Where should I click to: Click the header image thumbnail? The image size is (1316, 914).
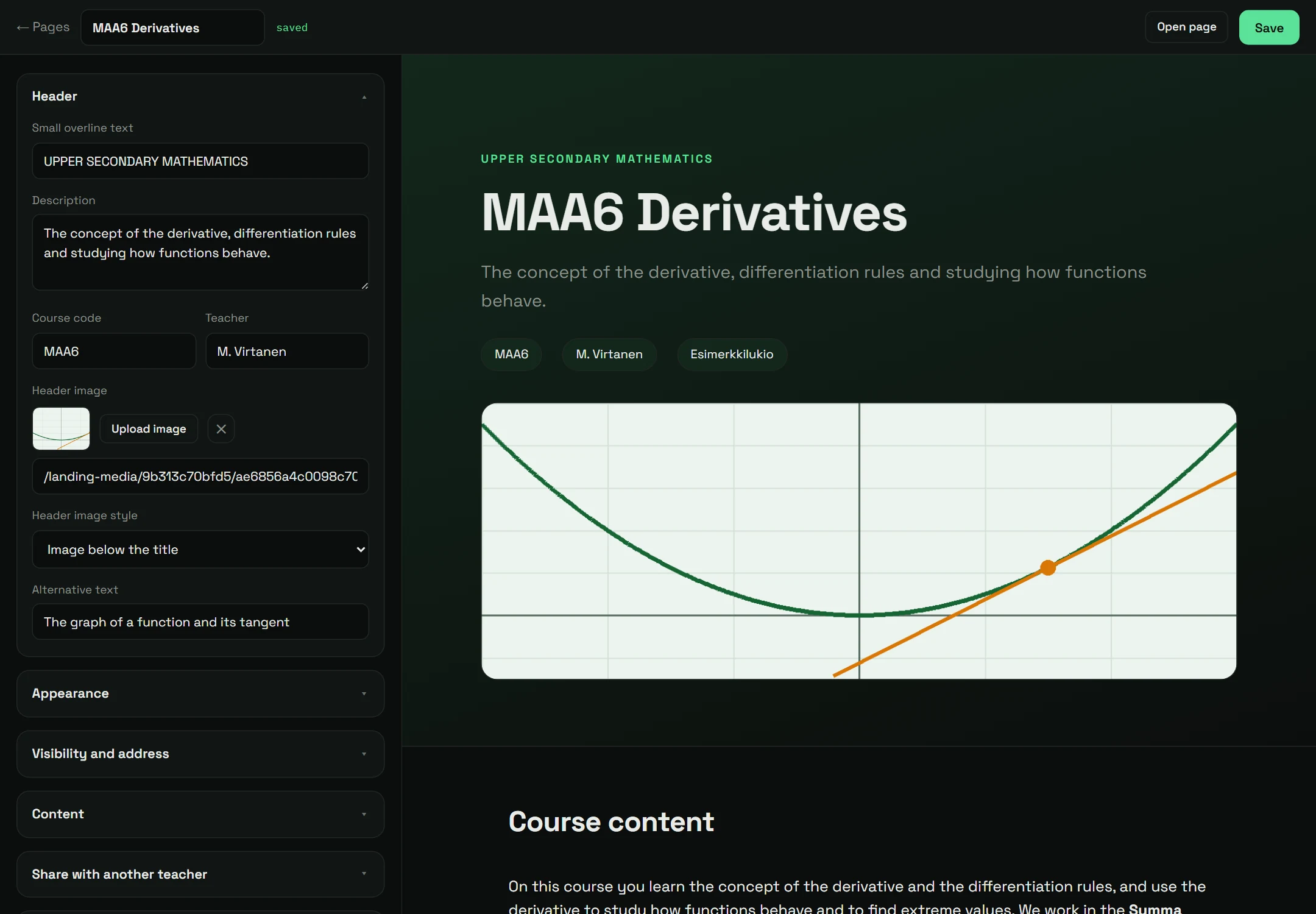point(61,429)
